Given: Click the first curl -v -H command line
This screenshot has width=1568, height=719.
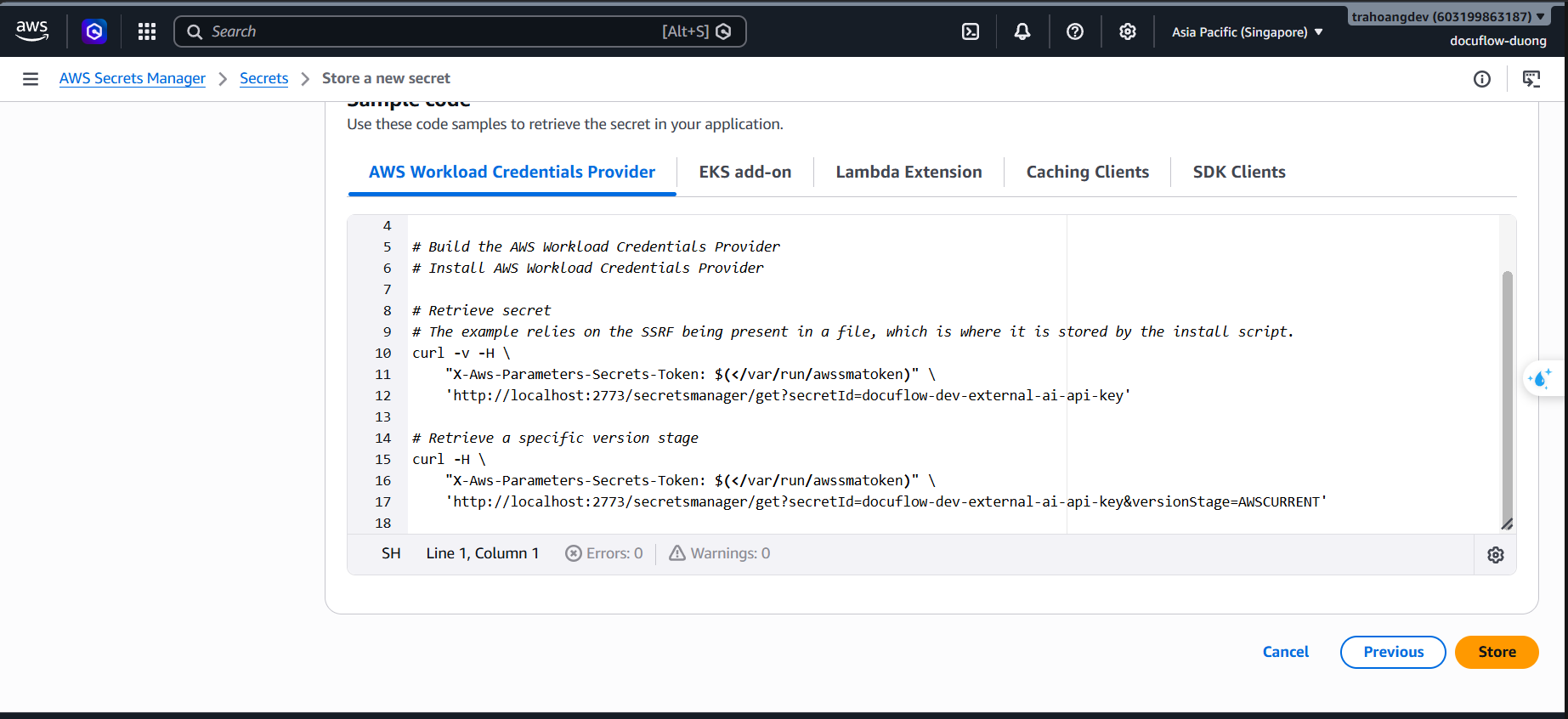Looking at the screenshot, I should 461,354.
